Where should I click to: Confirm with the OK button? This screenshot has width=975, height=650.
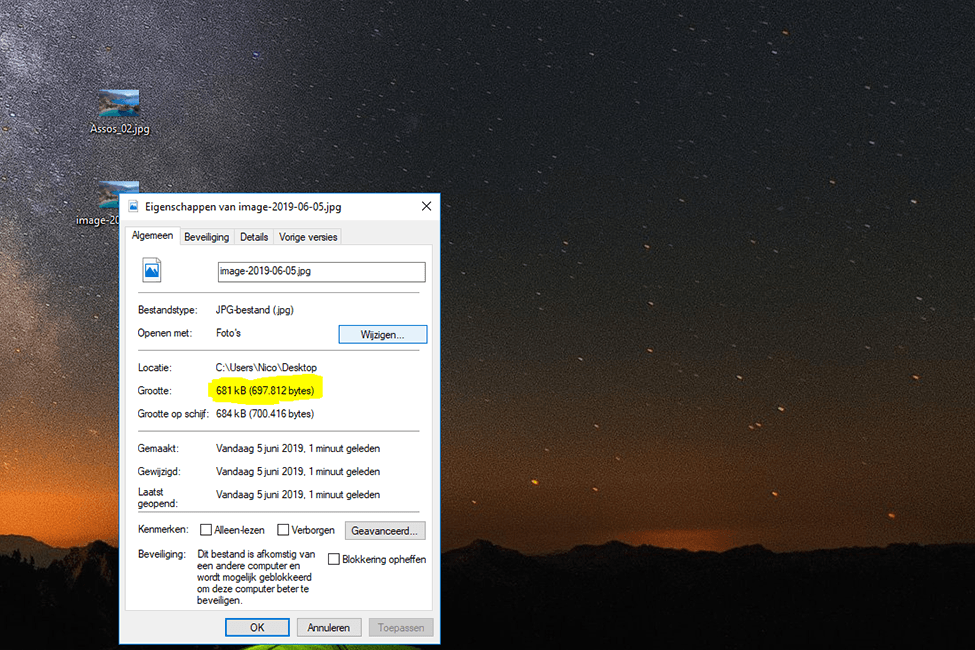click(257, 628)
